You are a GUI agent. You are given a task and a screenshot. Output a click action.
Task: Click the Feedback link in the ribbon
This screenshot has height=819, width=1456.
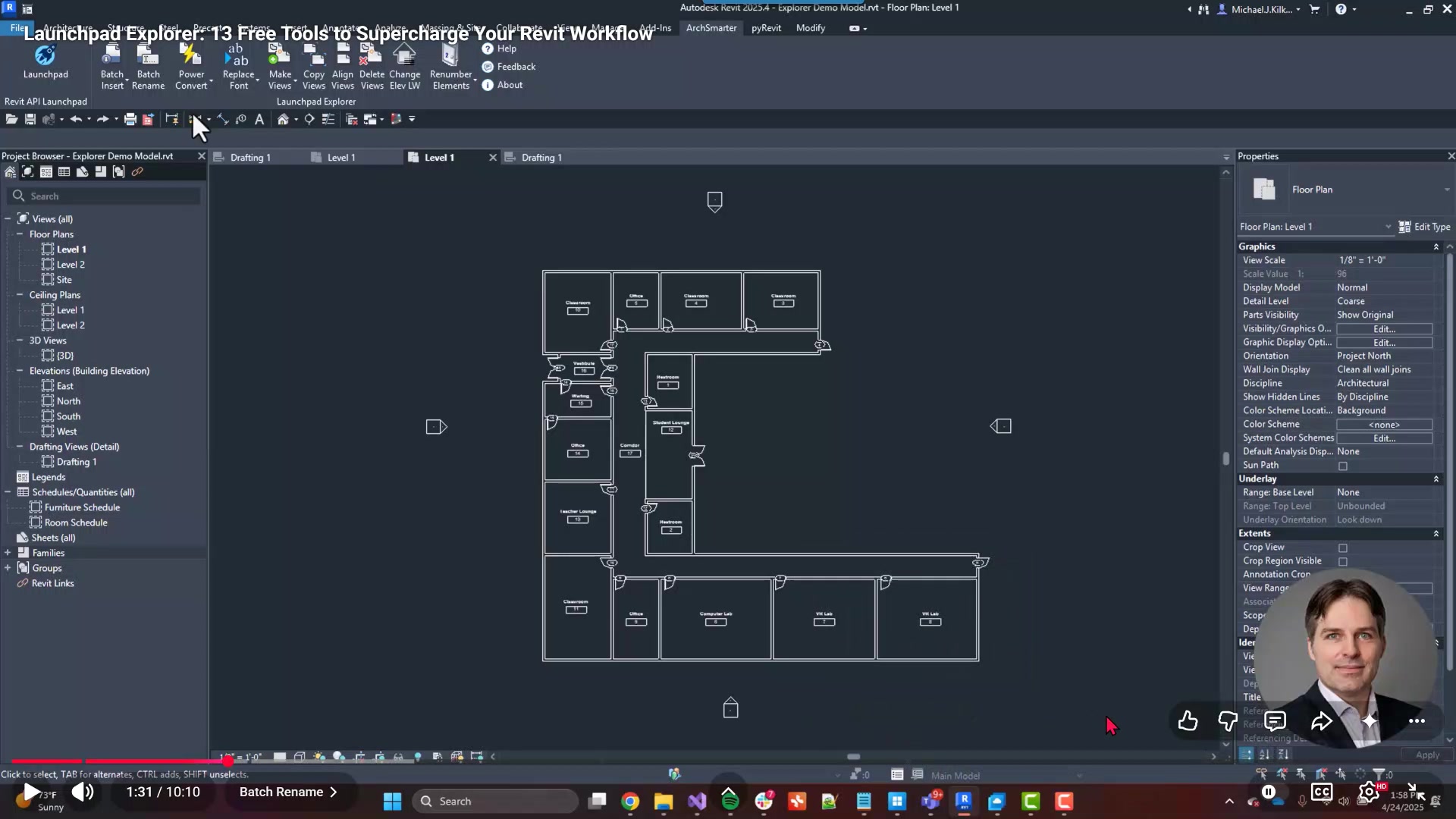click(x=509, y=67)
